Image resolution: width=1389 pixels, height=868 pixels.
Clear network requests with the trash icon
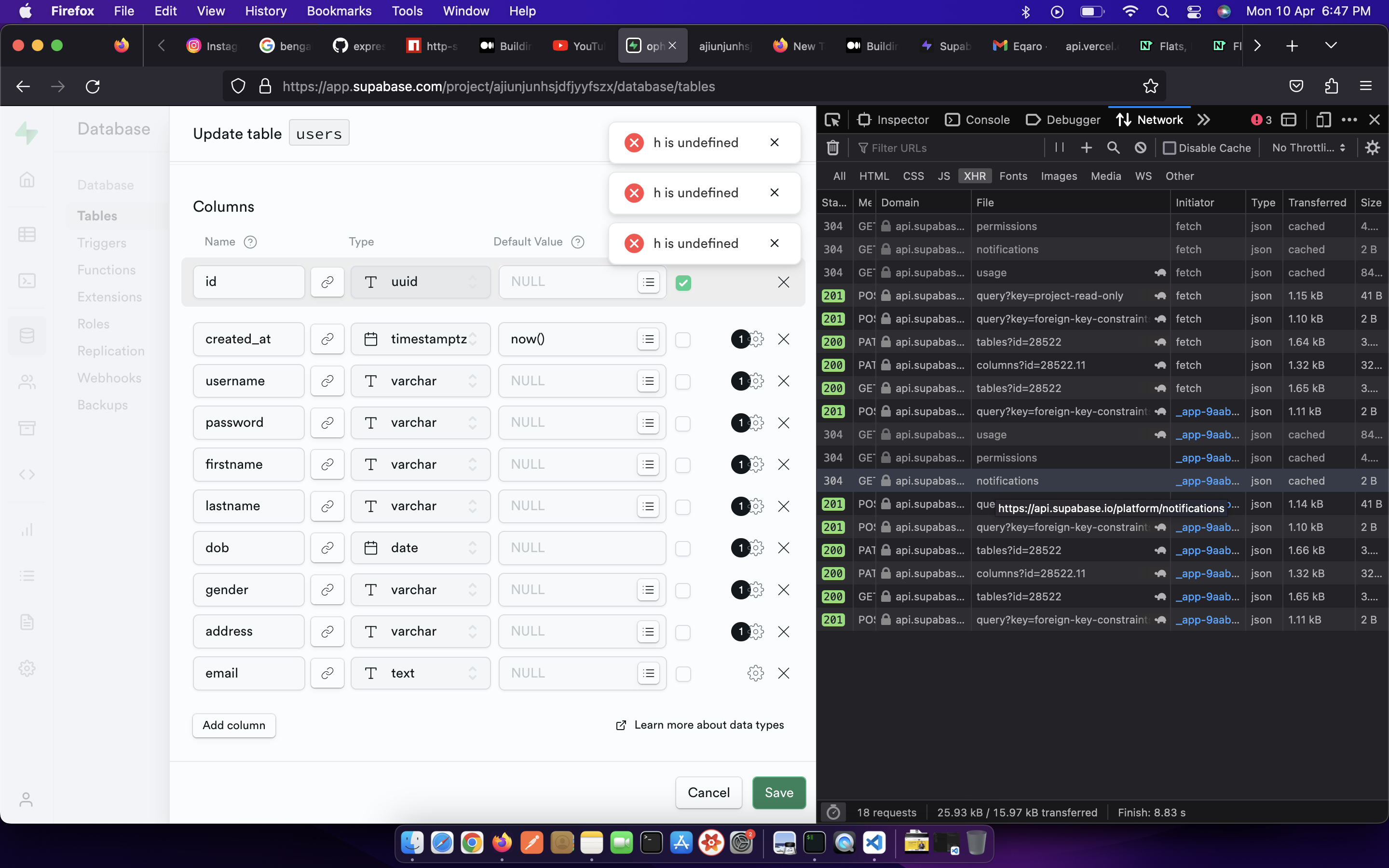[x=832, y=148]
